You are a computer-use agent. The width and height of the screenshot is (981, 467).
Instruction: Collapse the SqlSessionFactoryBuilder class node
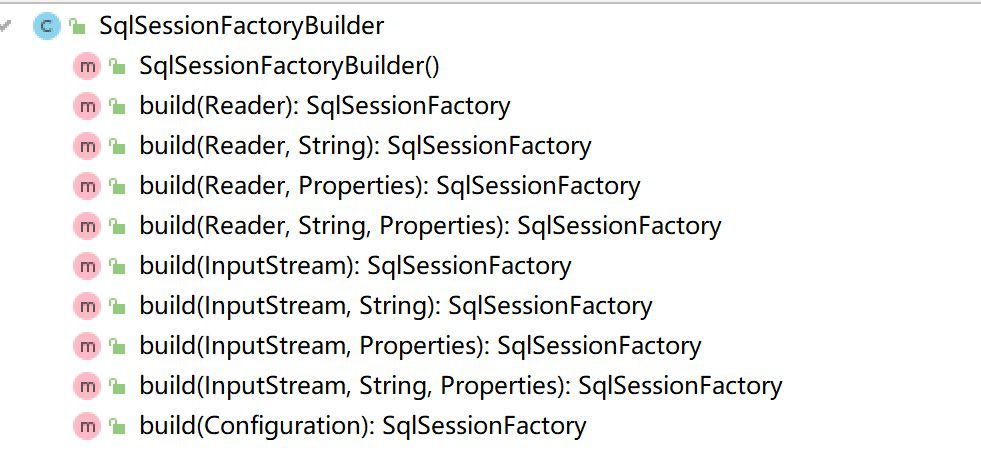tap(5, 26)
